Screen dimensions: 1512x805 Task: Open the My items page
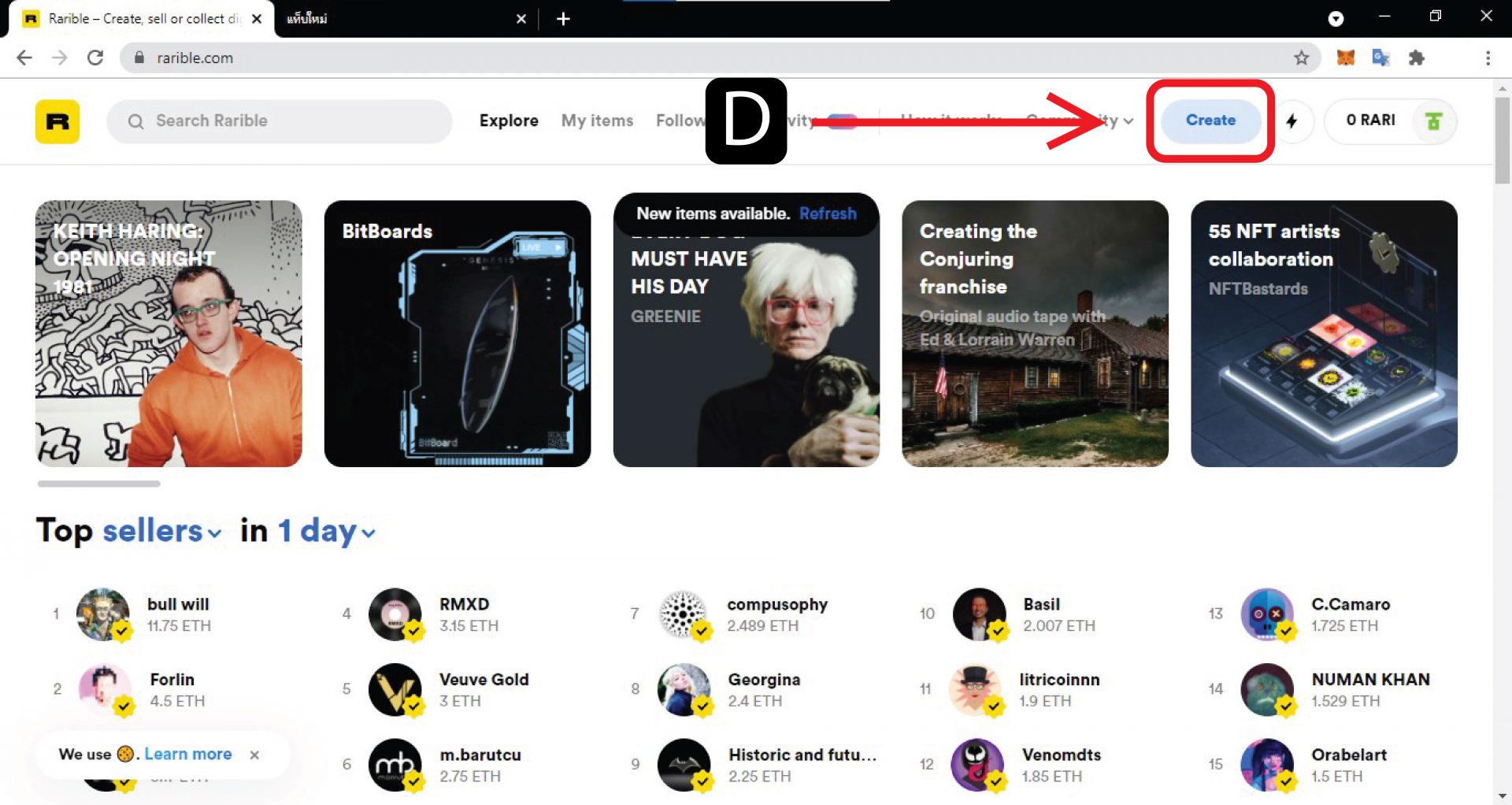pyautogui.click(x=597, y=121)
